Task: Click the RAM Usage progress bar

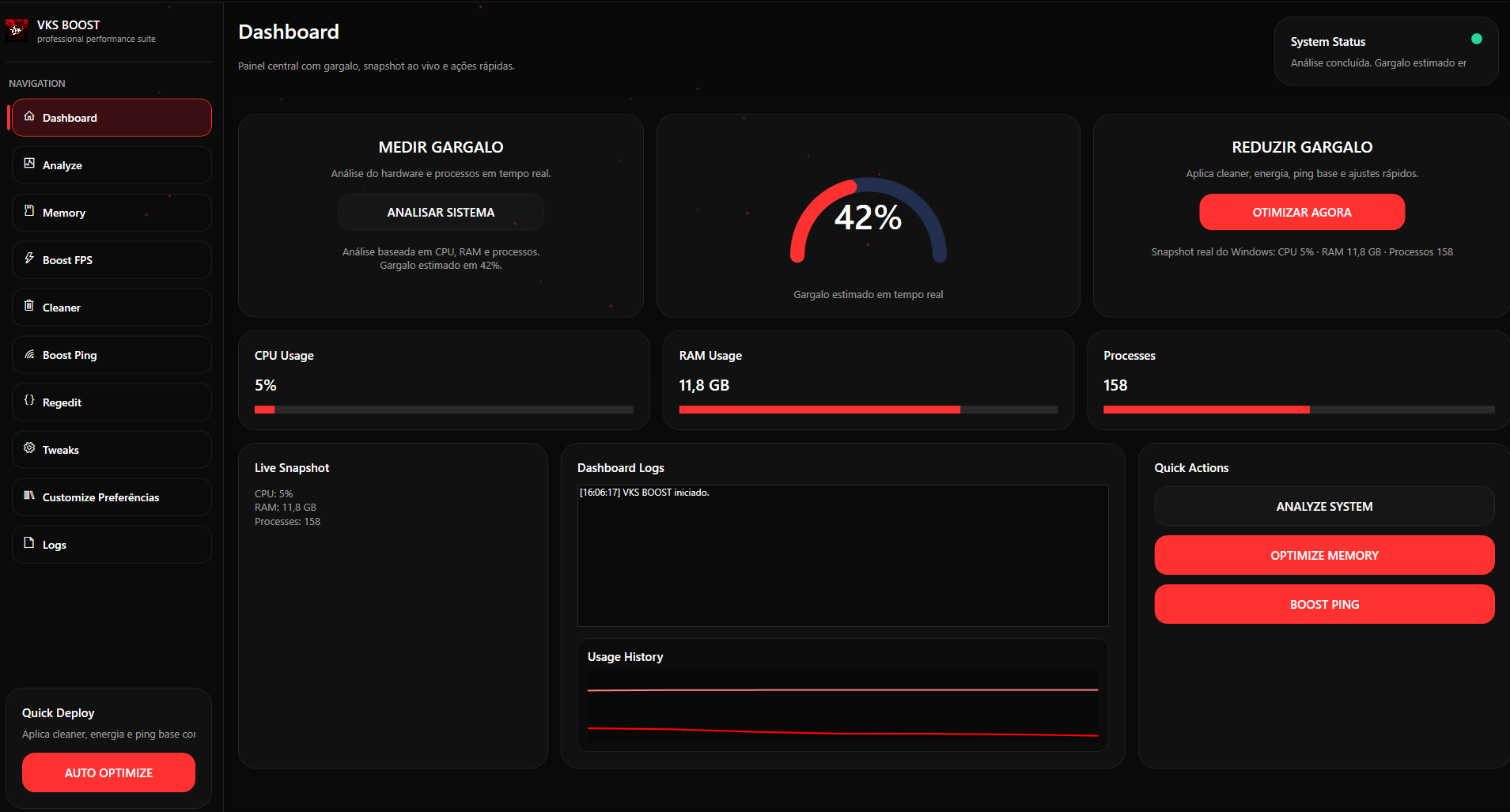Action: tap(868, 410)
